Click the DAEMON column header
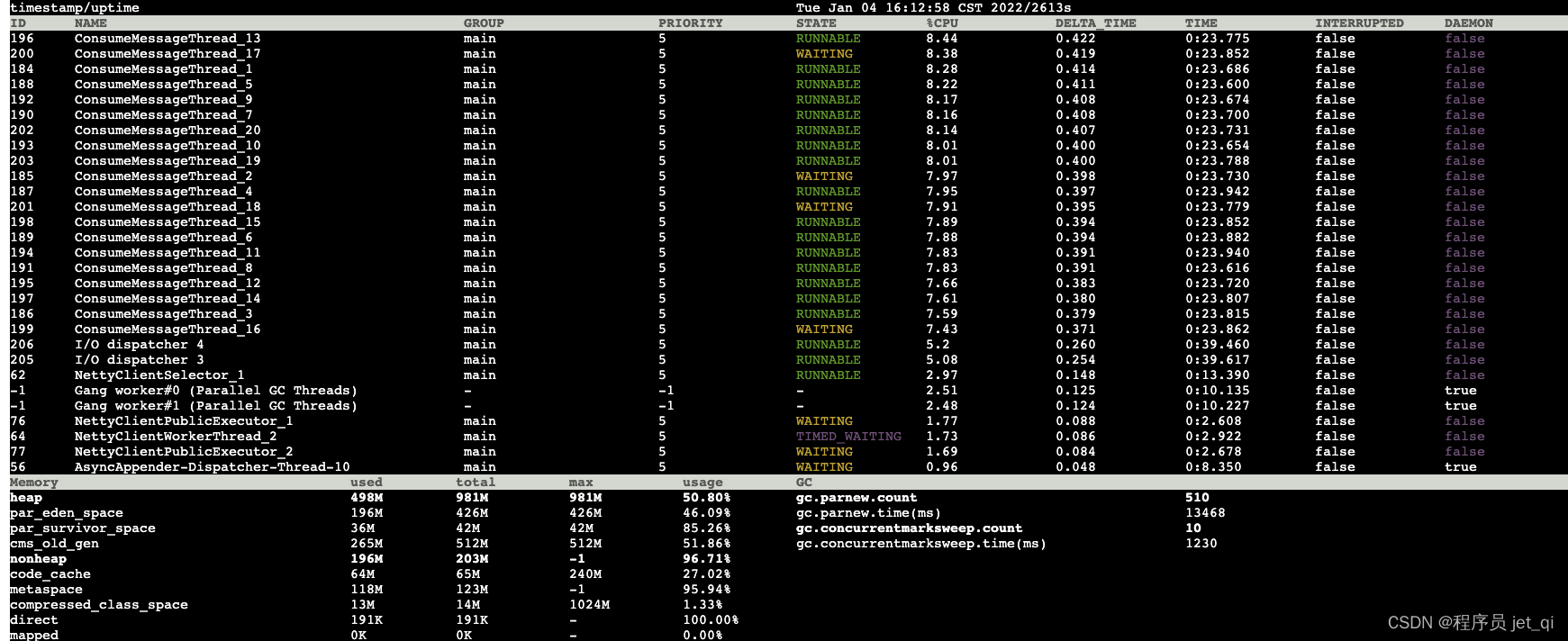The image size is (1568, 641). coord(1468,23)
